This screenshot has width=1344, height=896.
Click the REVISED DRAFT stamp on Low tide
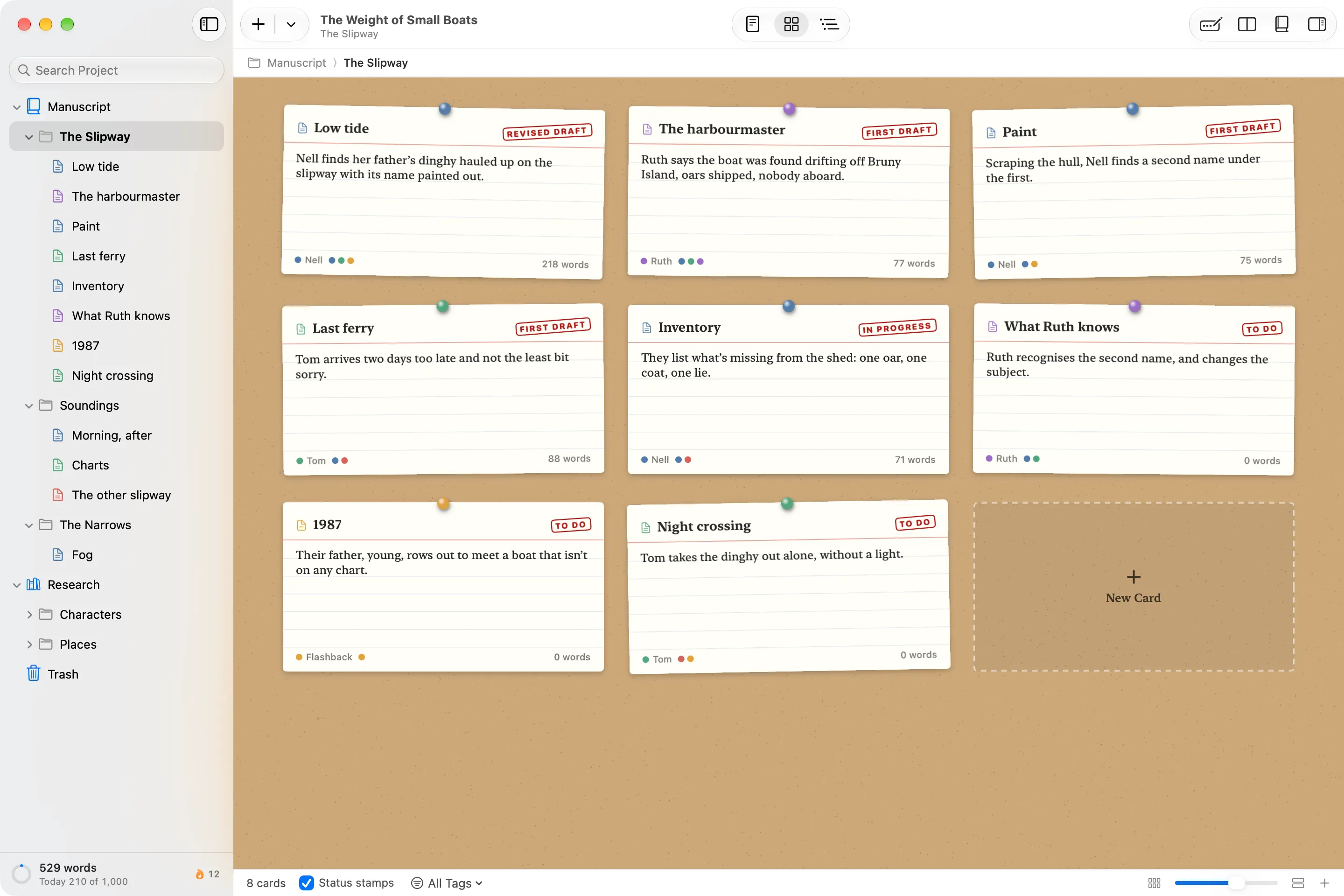(547, 132)
